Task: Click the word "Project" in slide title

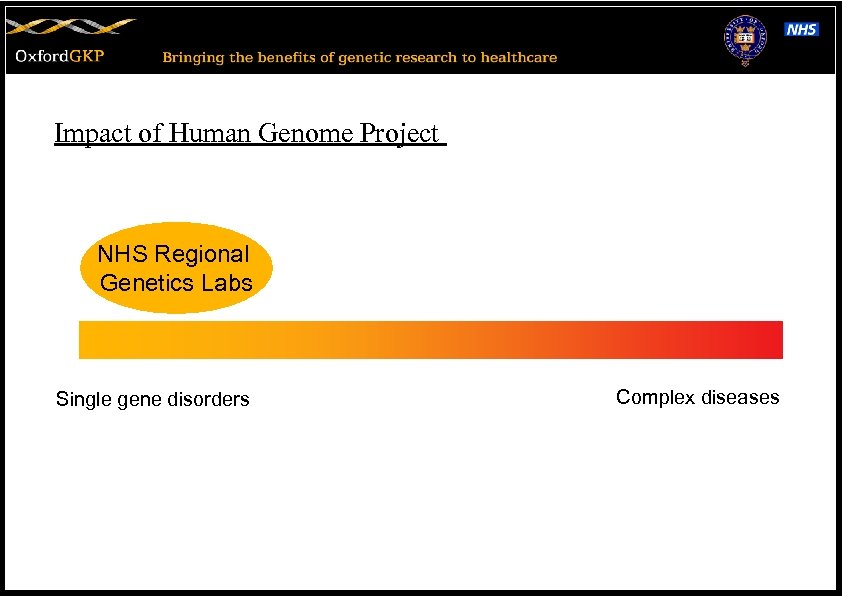Action: click(x=399, y=133)
